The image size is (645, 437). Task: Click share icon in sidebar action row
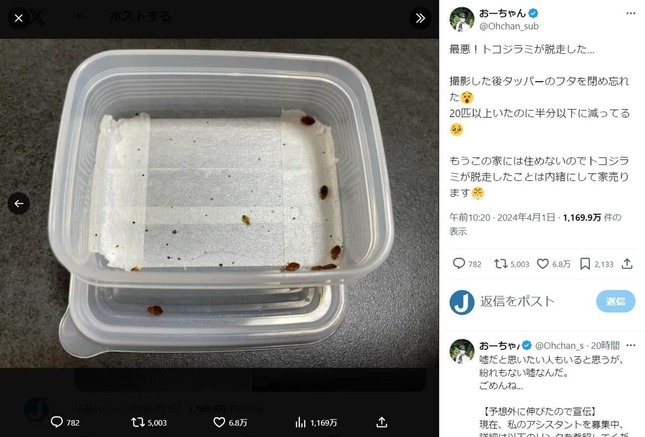627,264
